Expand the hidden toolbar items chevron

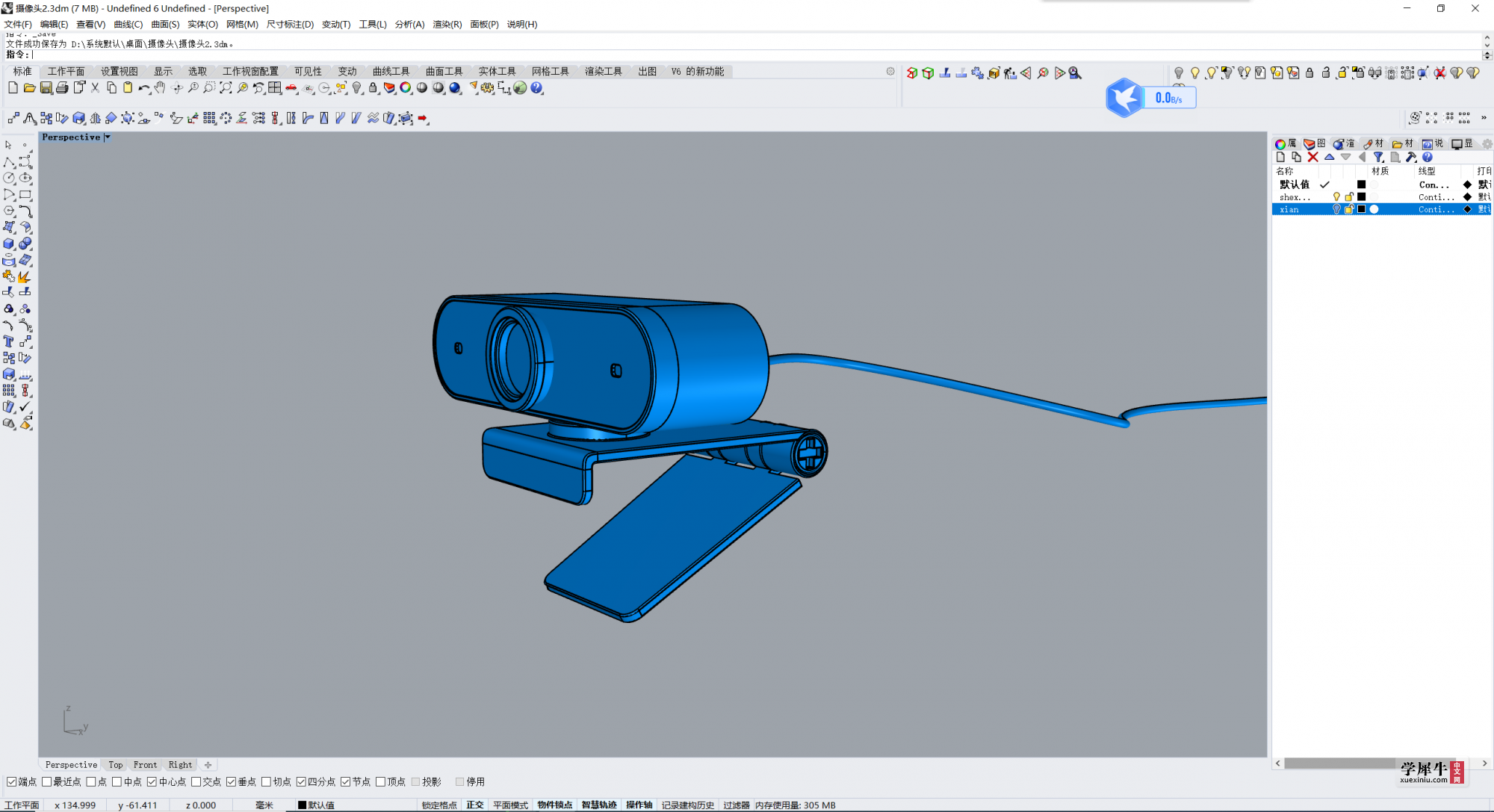point(1484,118)
